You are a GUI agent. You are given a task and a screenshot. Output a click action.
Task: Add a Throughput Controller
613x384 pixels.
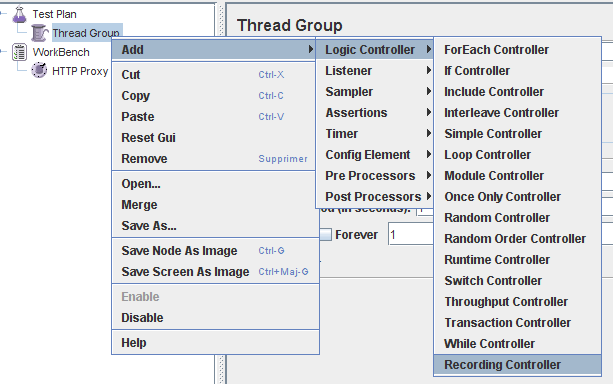point(517,302)
